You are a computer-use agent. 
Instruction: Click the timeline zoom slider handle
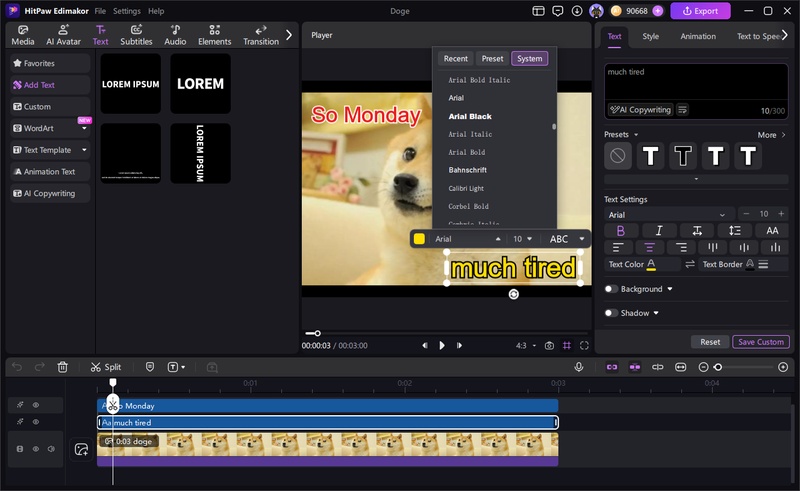(x=718, y=367)
